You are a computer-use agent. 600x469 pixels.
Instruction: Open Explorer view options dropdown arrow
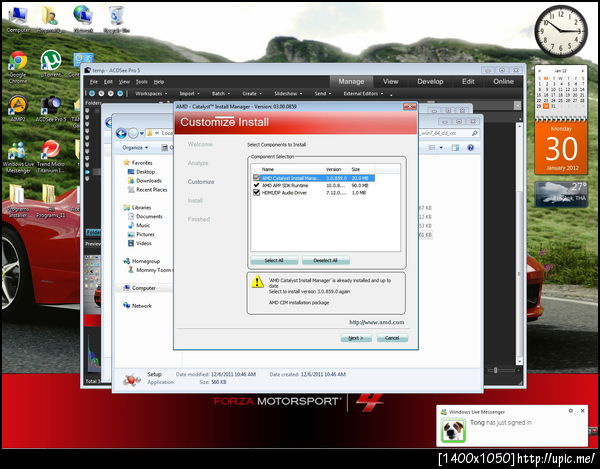click(x=441, y=148)
